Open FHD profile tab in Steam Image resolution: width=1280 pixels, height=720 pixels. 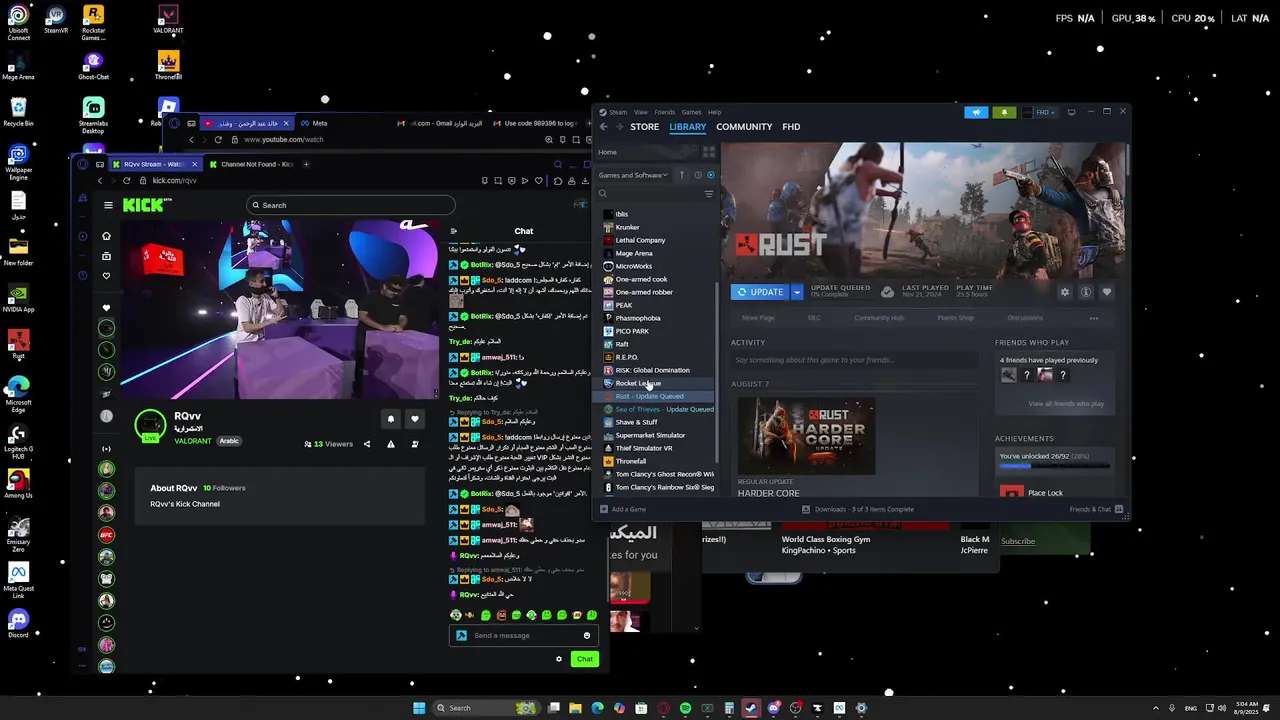tap(791, 127)
